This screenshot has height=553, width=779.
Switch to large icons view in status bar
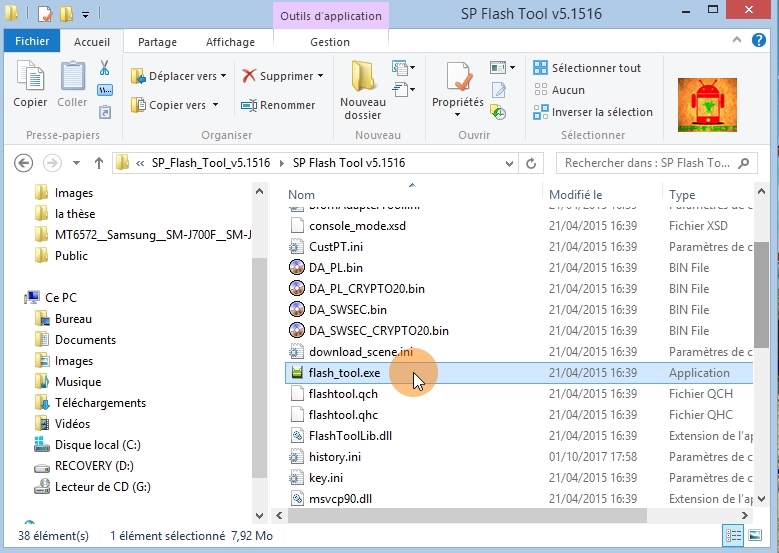(755, 536)
